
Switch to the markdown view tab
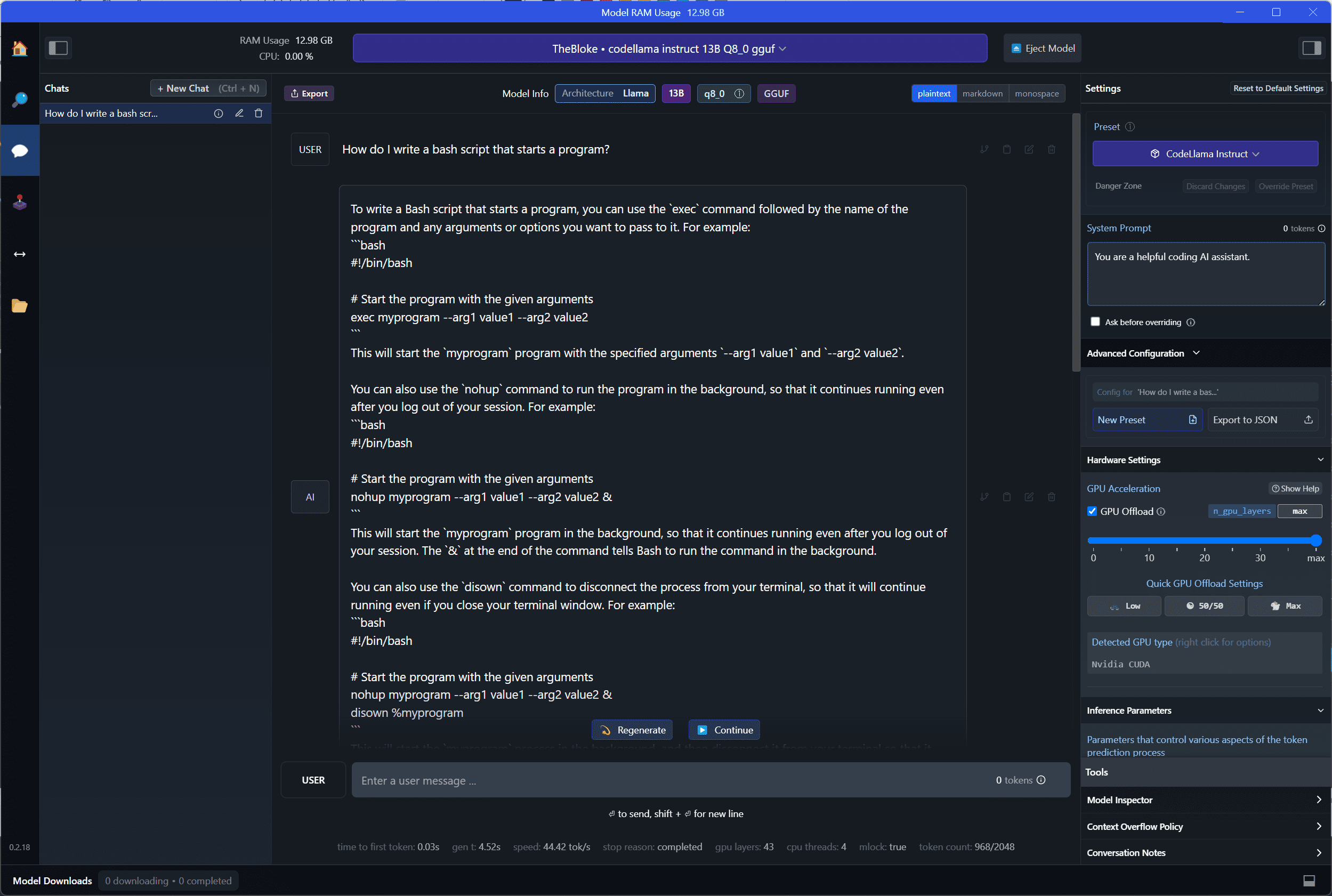point(983,93)
